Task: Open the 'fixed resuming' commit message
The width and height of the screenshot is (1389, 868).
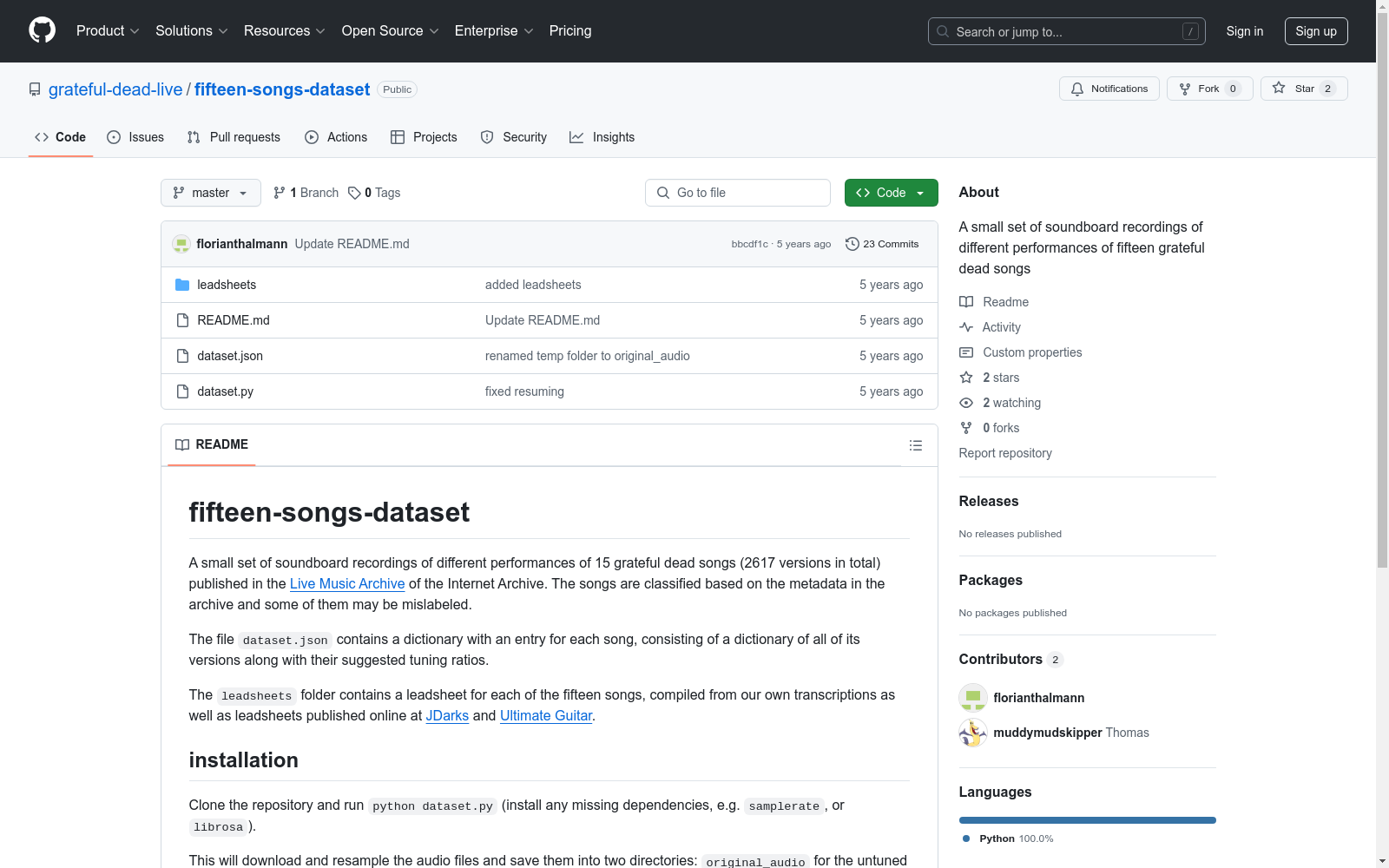Action: (x=524, y=391)
